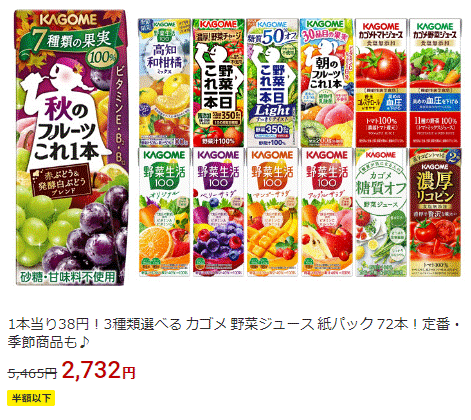471x420 pixels.
Task: Select the 濃厚リコピン dark red carton
Action: pos(435,212)
